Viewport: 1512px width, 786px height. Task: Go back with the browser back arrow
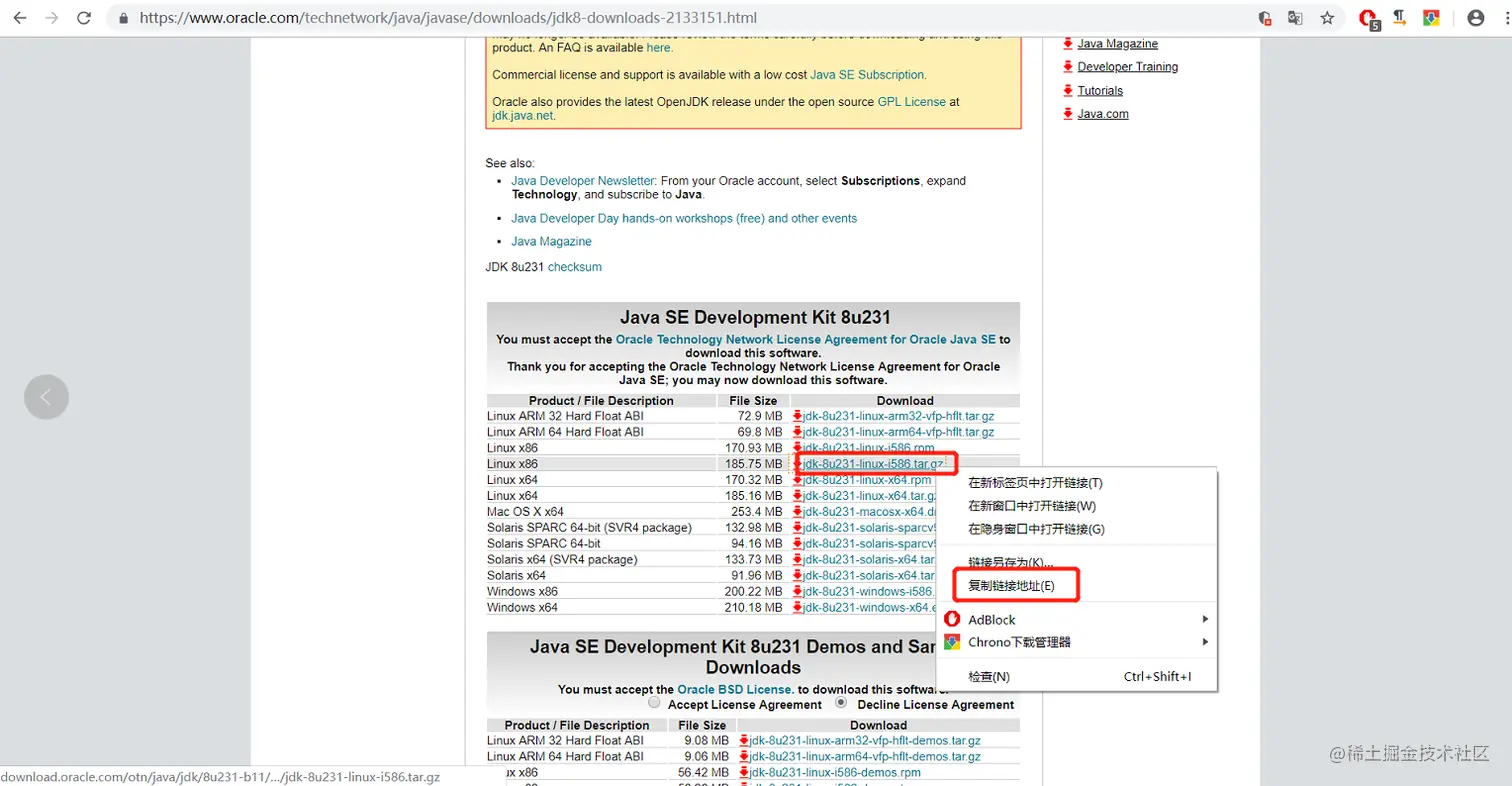pos(20,18)
